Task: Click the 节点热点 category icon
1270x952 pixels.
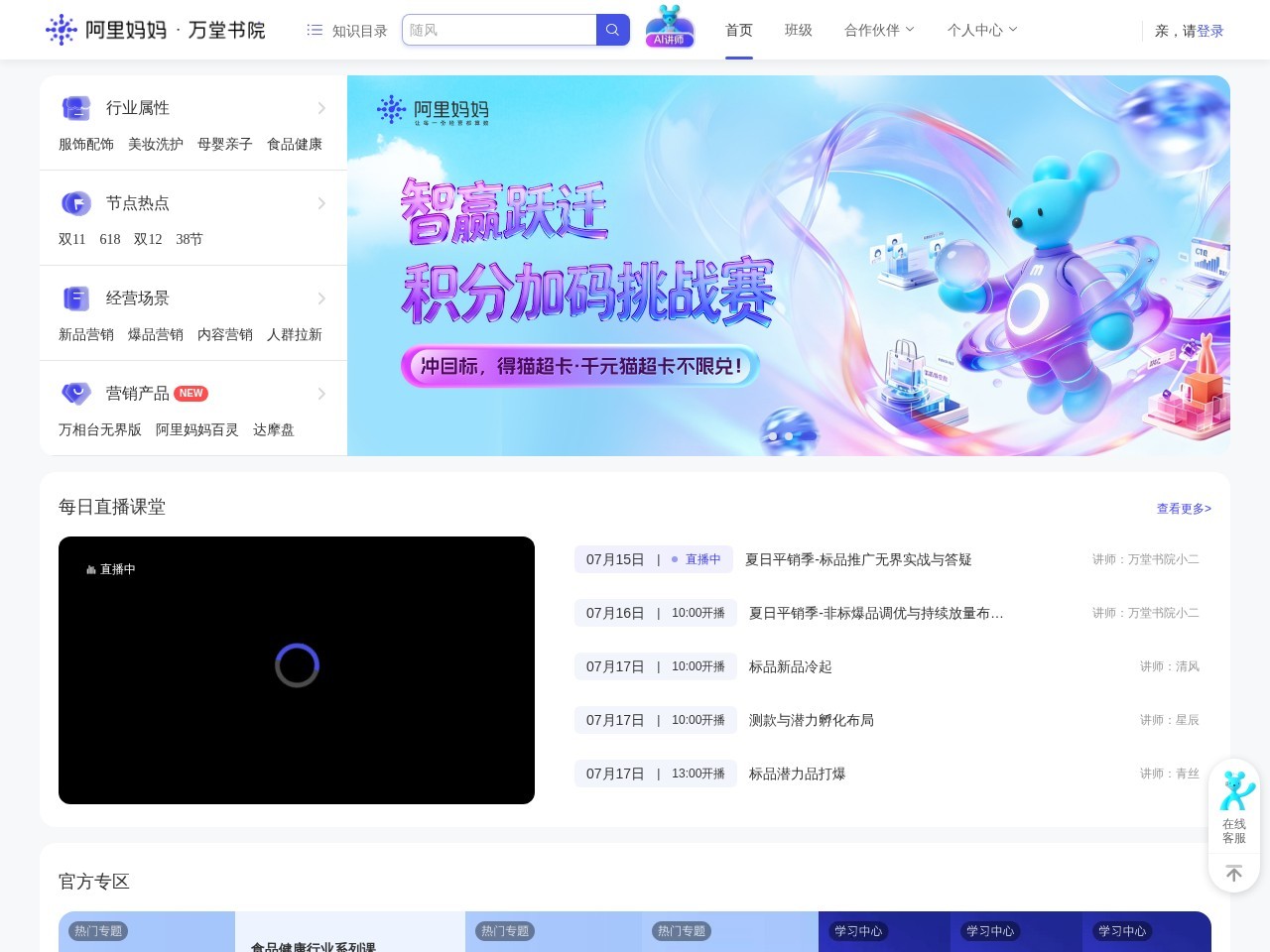Action: point(76,203)
